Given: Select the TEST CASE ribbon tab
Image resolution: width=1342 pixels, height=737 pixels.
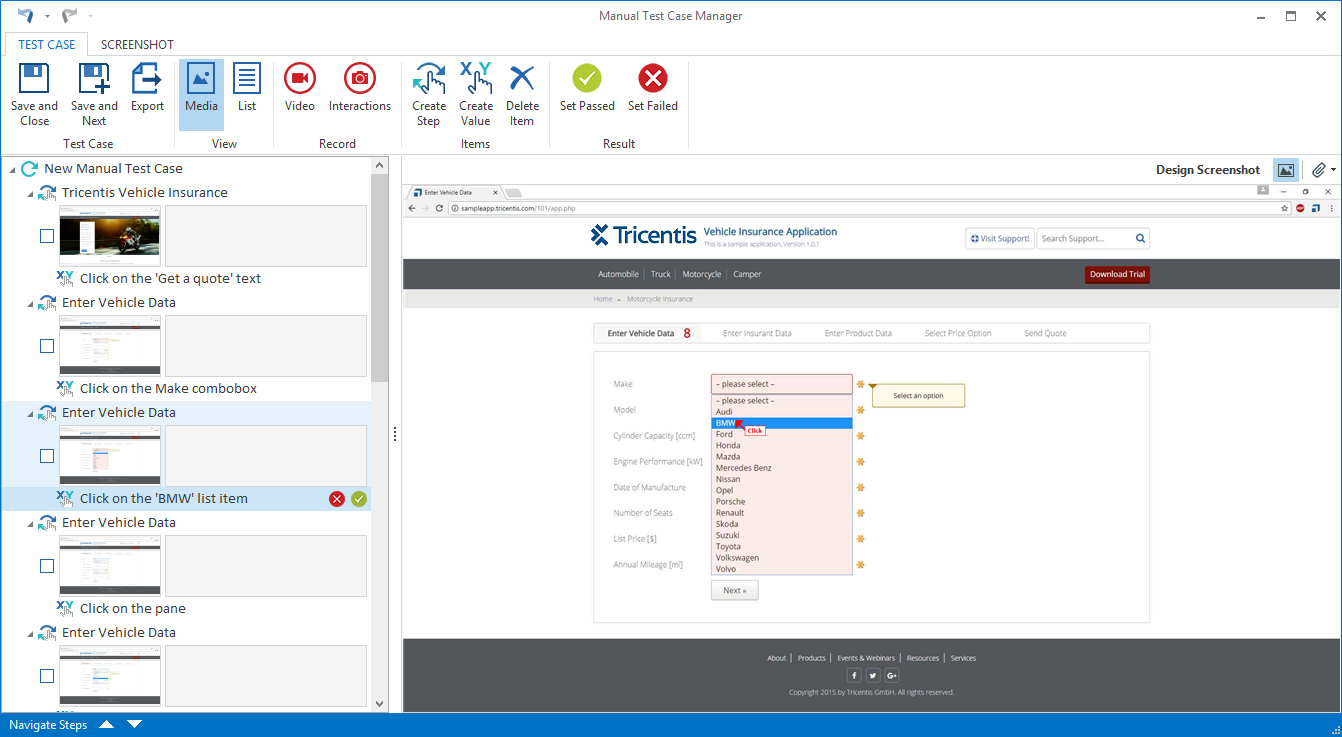Looking at the screenshot, I should 47,44.
